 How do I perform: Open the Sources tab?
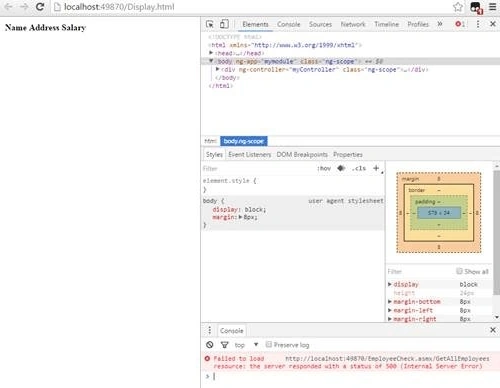click(x=320, y=24)
